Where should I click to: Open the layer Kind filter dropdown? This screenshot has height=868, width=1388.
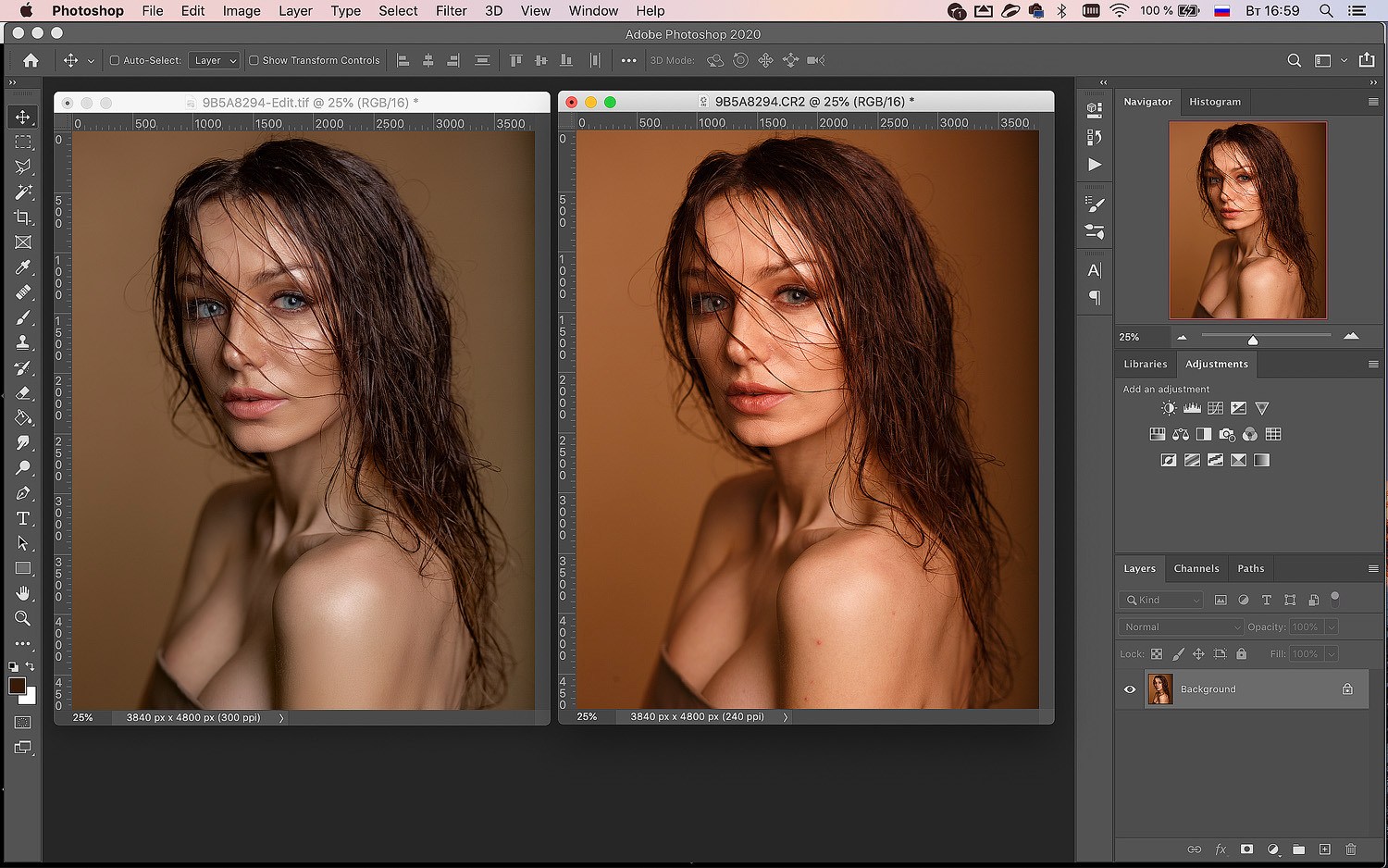[1161, 600]
